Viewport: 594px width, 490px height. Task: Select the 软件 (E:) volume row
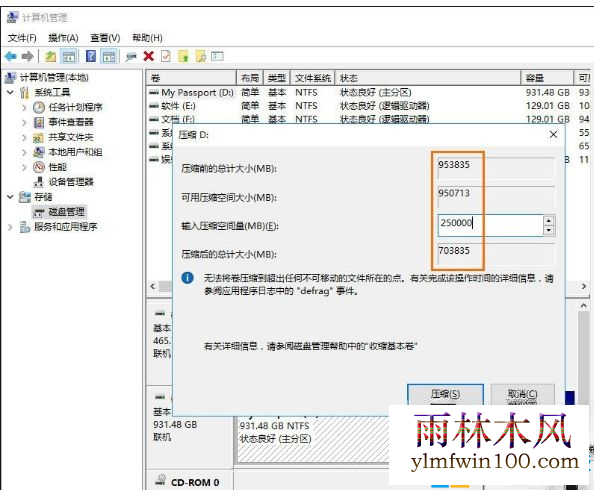click(369, 106)
